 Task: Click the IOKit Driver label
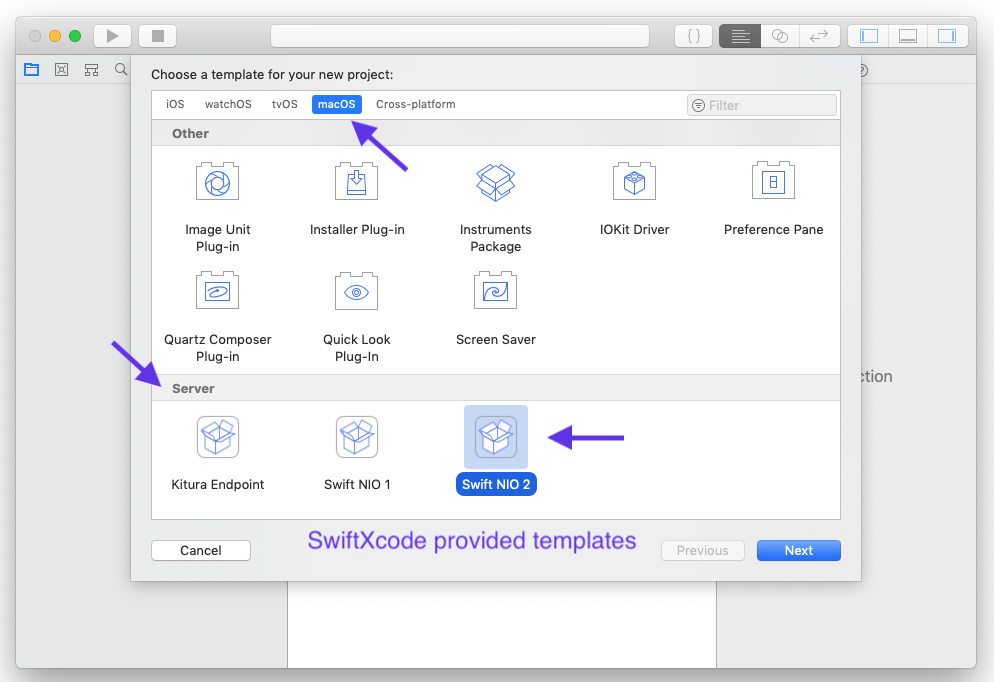[635, 229]
